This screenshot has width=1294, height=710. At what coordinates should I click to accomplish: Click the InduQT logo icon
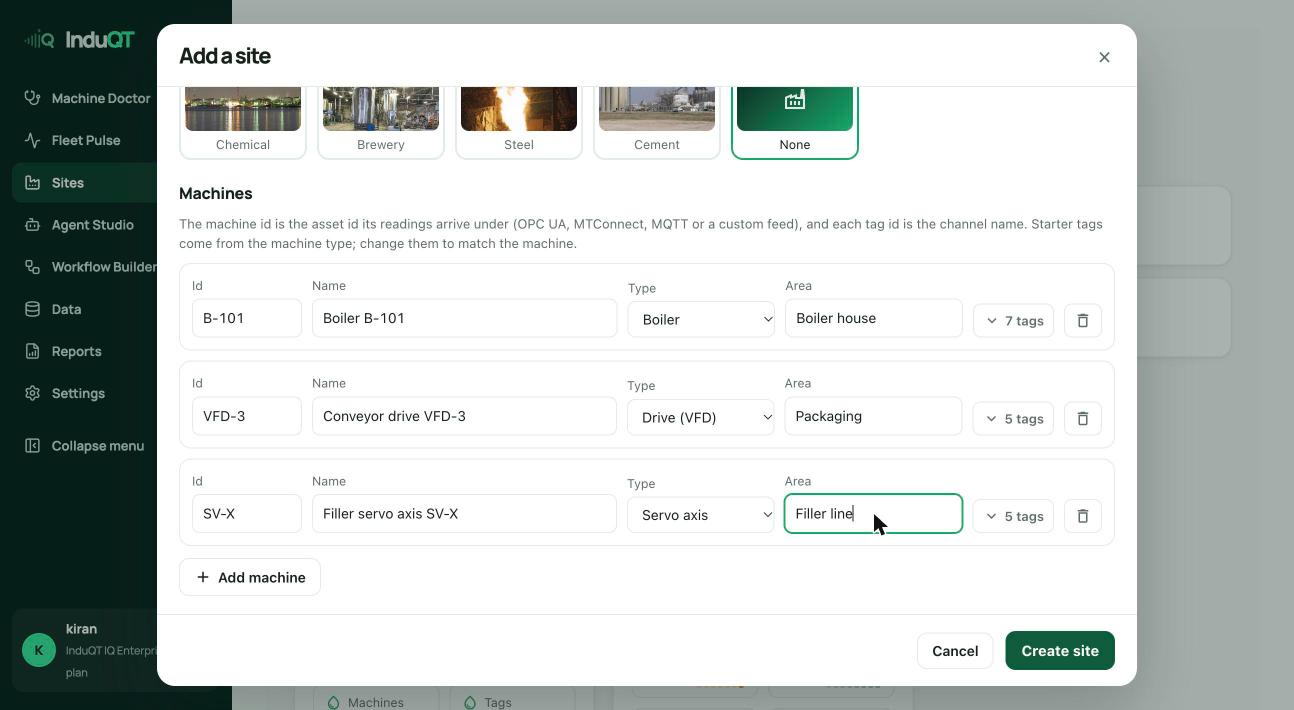click(40, 40)
